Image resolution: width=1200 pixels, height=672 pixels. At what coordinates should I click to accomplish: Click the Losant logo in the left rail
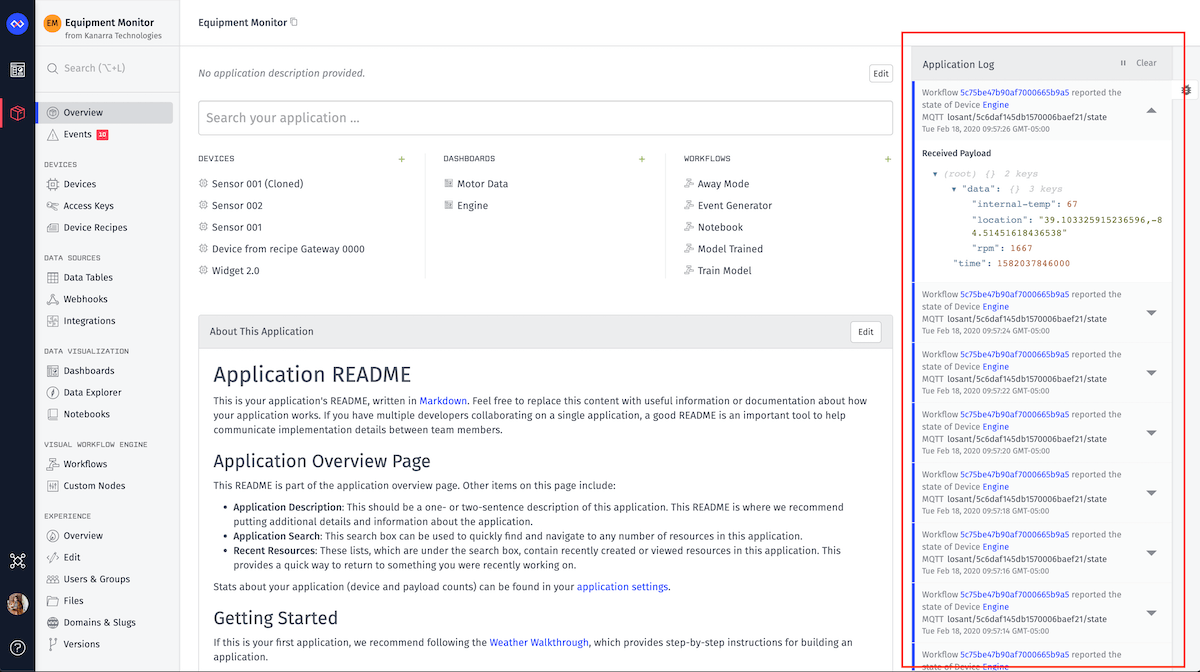coord(17,22)
